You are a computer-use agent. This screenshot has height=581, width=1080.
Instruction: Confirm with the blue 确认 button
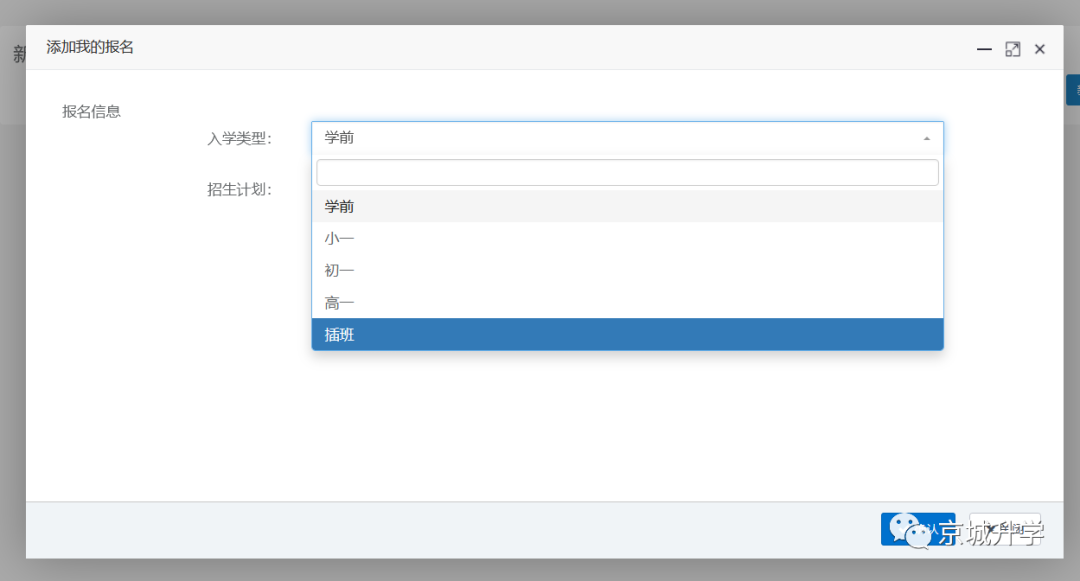coord(917,529)
